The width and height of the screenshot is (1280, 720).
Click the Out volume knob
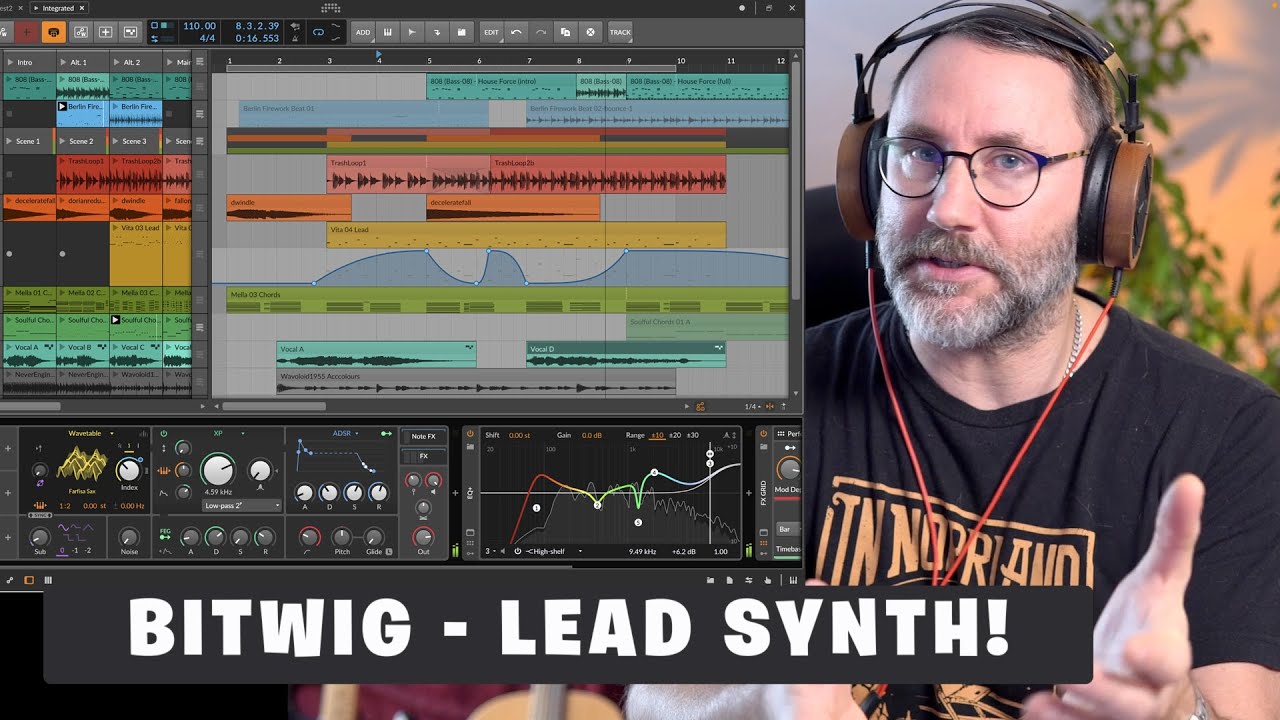click(423, 537)
